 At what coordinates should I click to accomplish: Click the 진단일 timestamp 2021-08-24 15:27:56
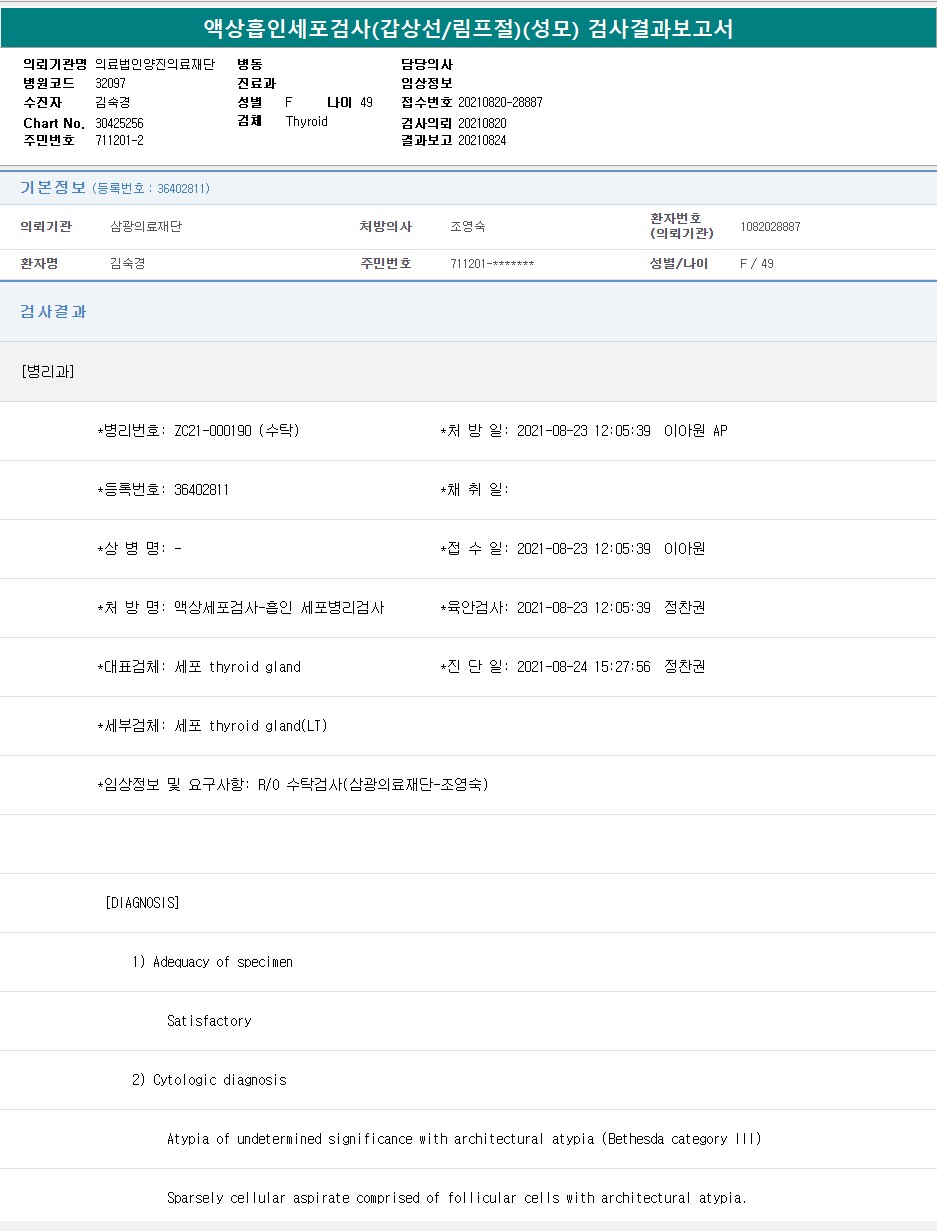pyautogui.click(x=583, y=667)
